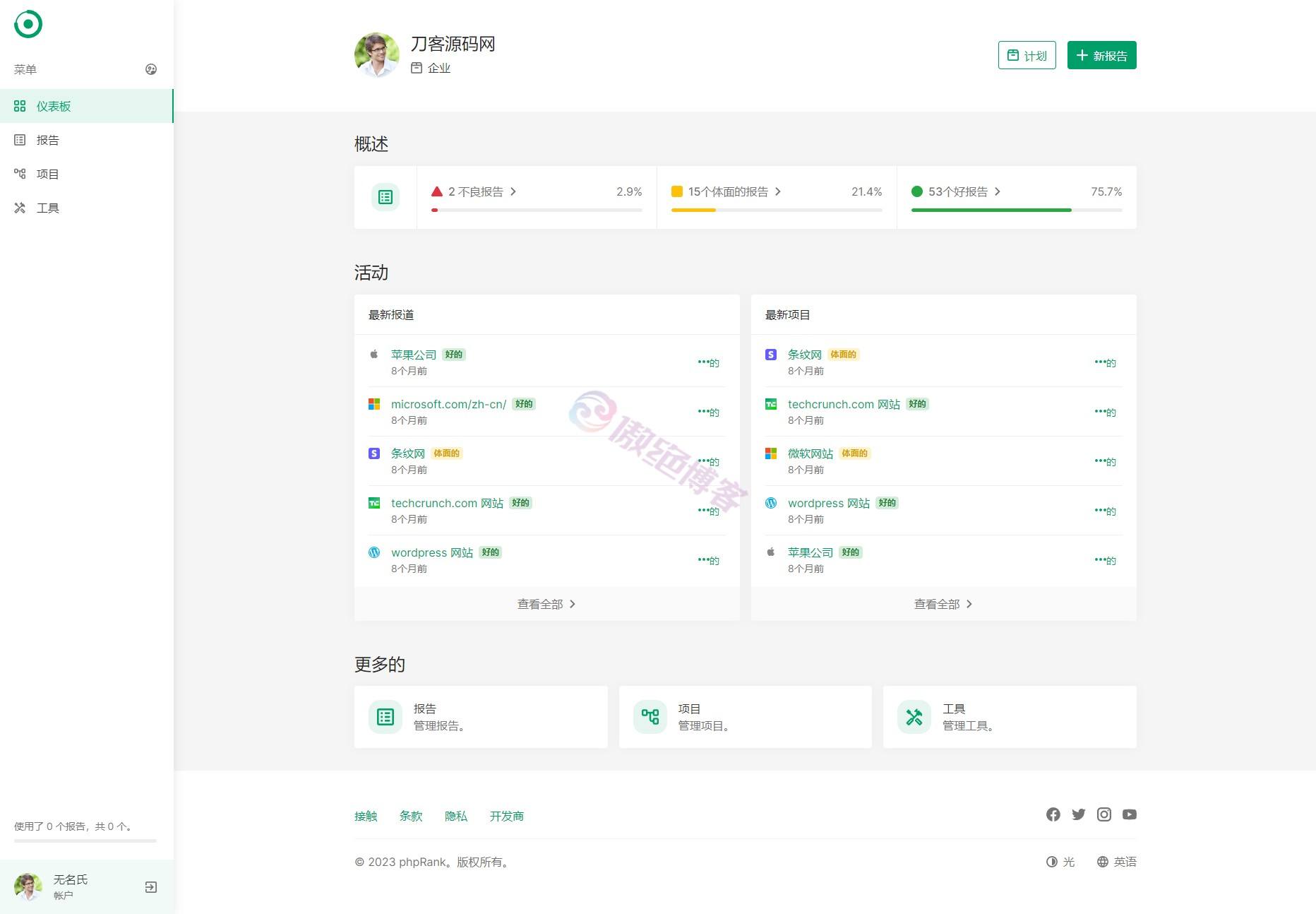The width and height of the screenshot is (1316, 914).
Task: Click Apple favicon in 最新项目 list
Action: [771, 552]
